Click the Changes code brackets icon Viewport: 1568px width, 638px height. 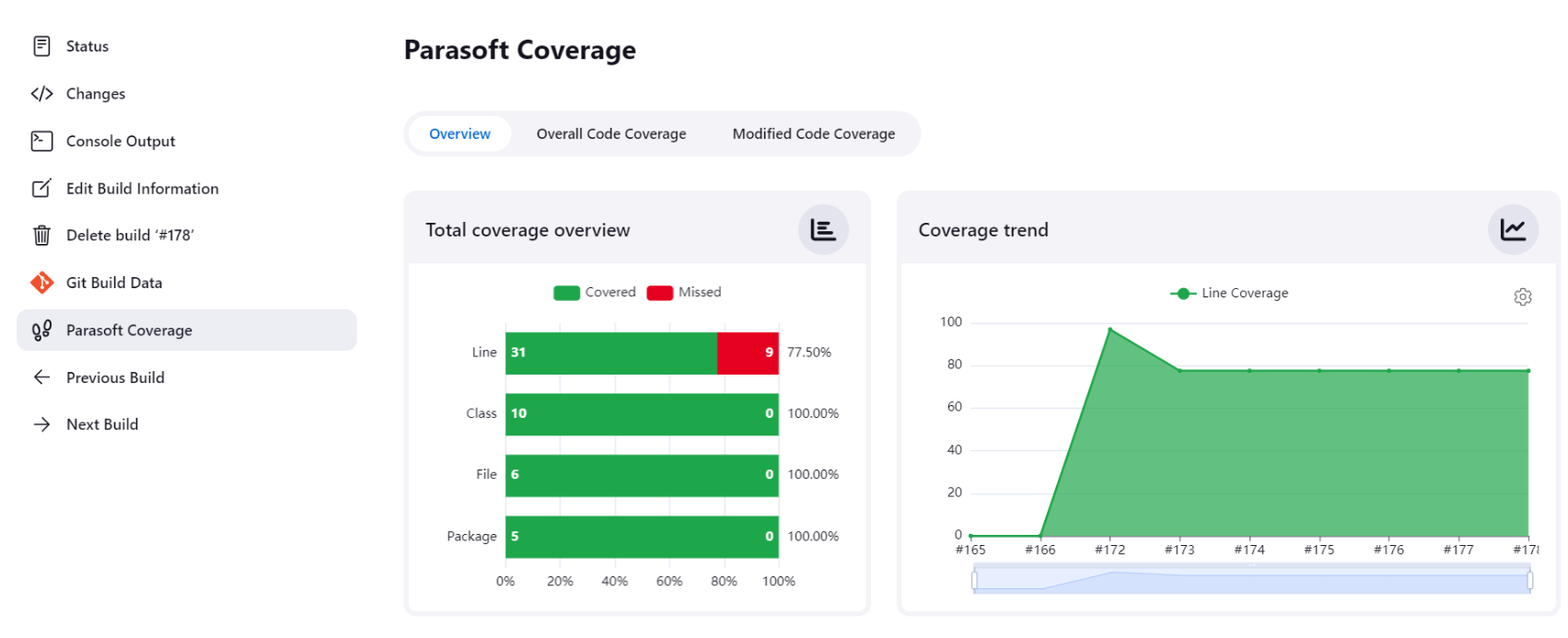tap(41, 94)
